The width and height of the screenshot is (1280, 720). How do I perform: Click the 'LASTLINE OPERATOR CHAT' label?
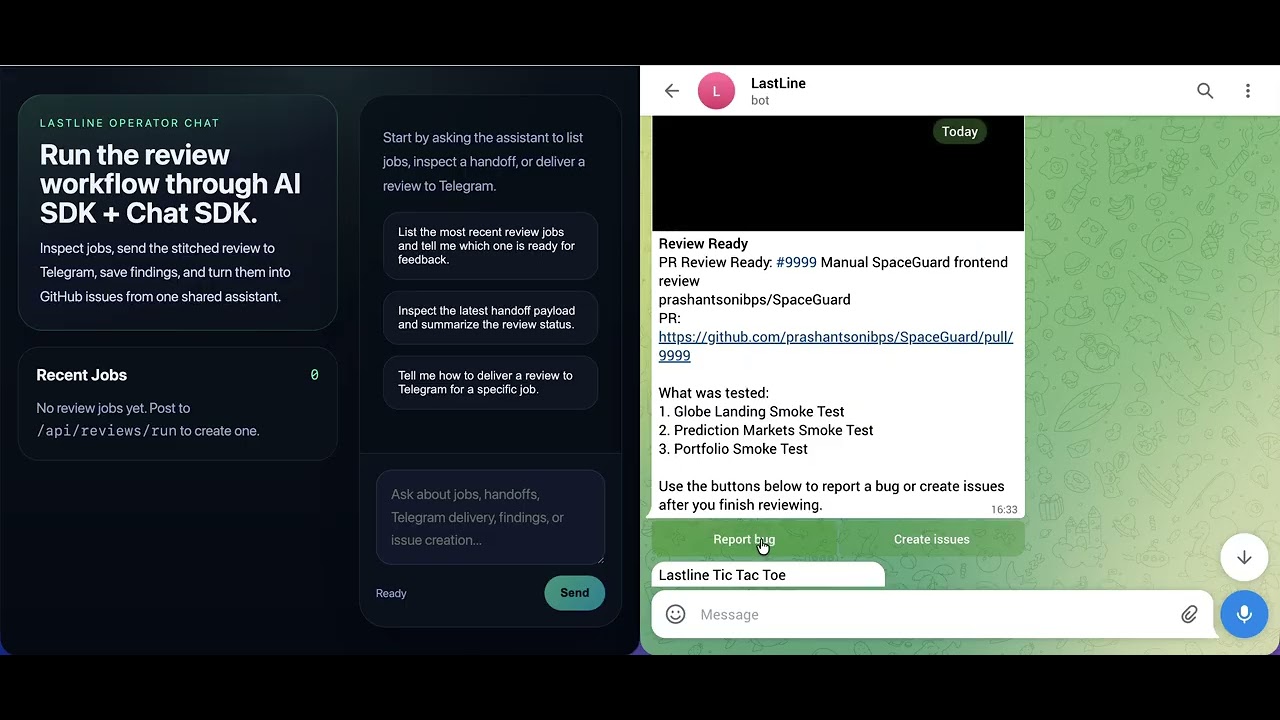click(130, 123)
